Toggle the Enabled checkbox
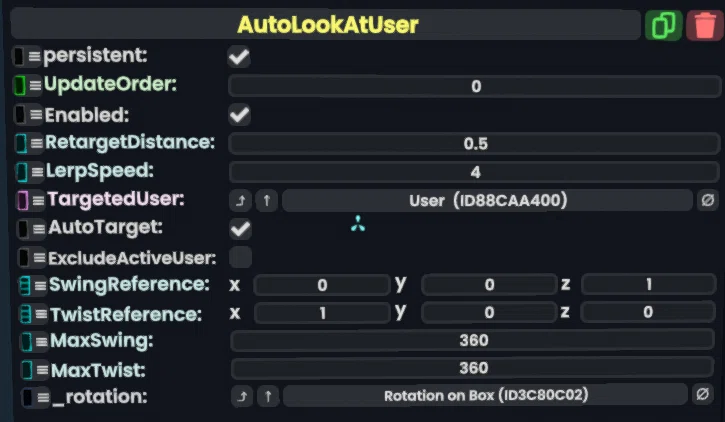 [240, 115]
